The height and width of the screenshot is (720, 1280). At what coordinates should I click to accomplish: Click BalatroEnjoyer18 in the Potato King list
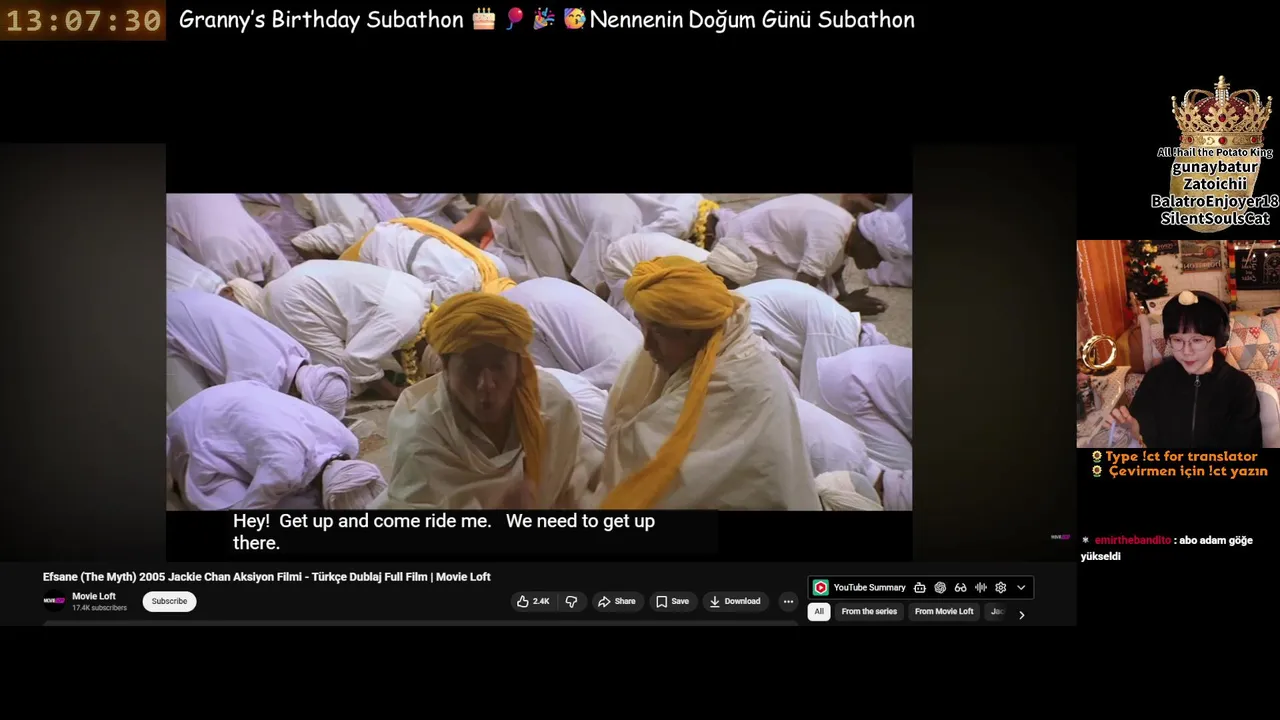point(1215,201)
